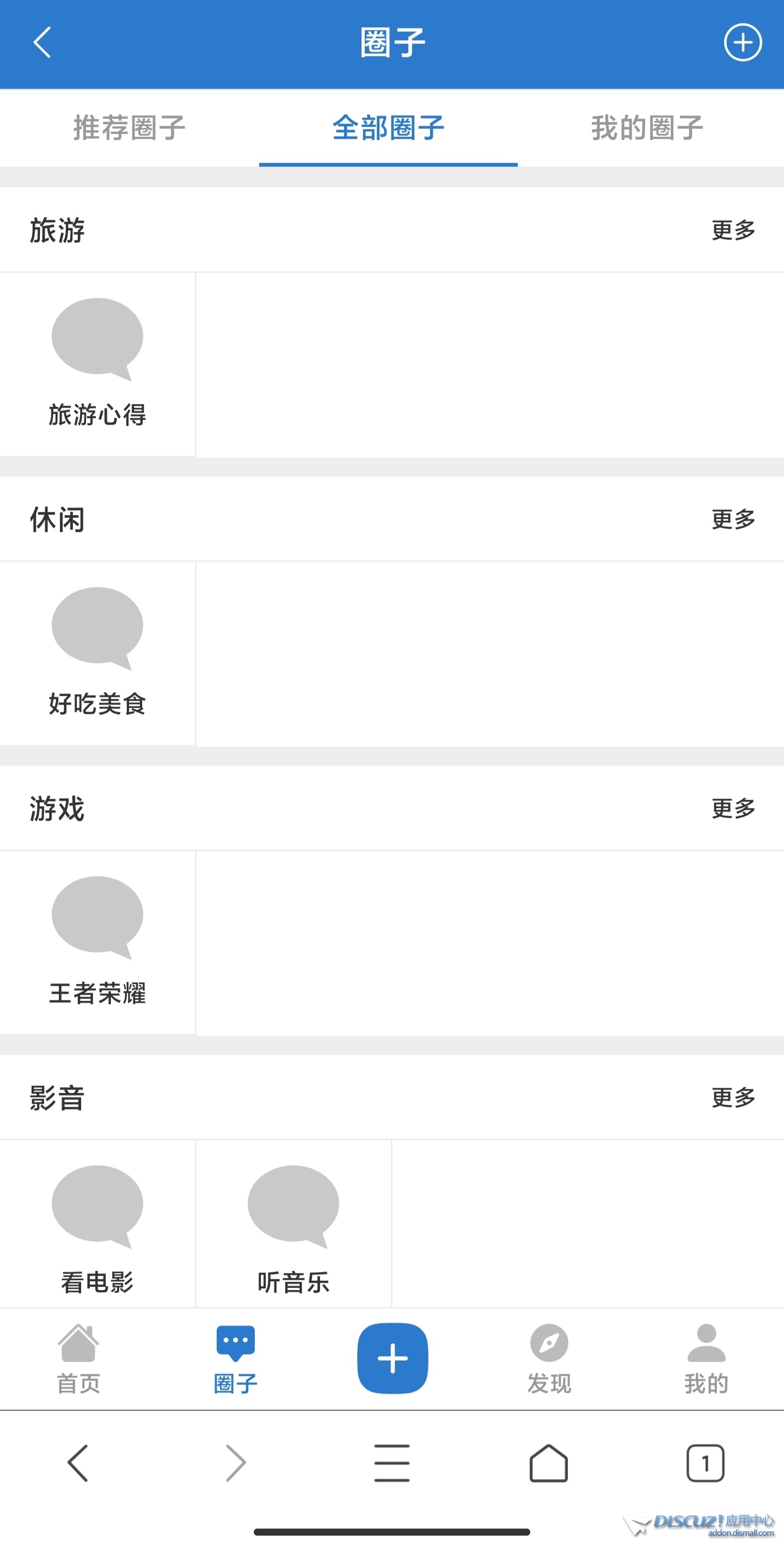
Task: Open browser menu hamburger icon
Action: 392,1464
